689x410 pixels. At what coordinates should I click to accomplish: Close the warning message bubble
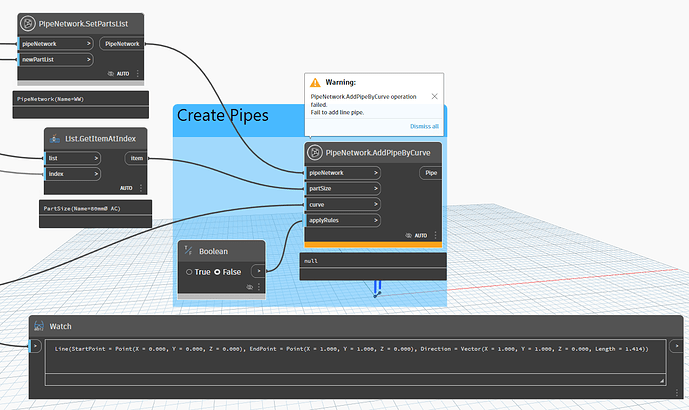coord(434,96)
